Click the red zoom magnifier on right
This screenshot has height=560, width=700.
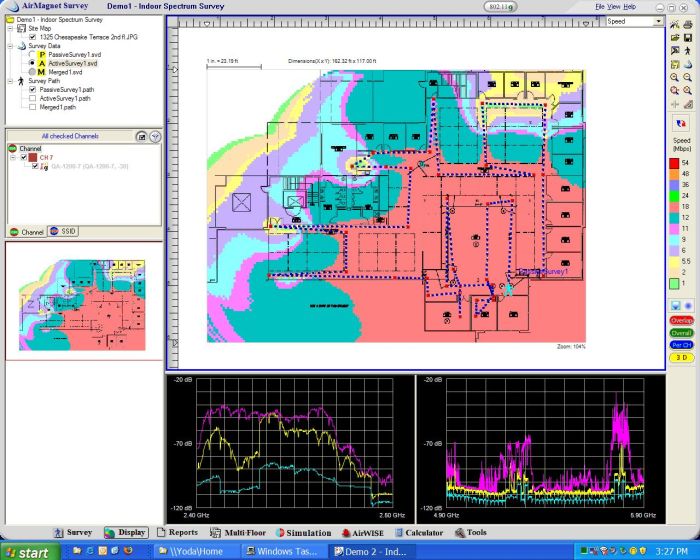688,91
